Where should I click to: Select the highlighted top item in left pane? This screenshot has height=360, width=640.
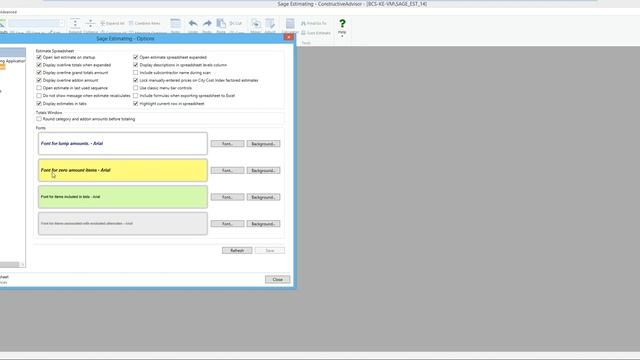pyautogui.click(x=13, y=53)
